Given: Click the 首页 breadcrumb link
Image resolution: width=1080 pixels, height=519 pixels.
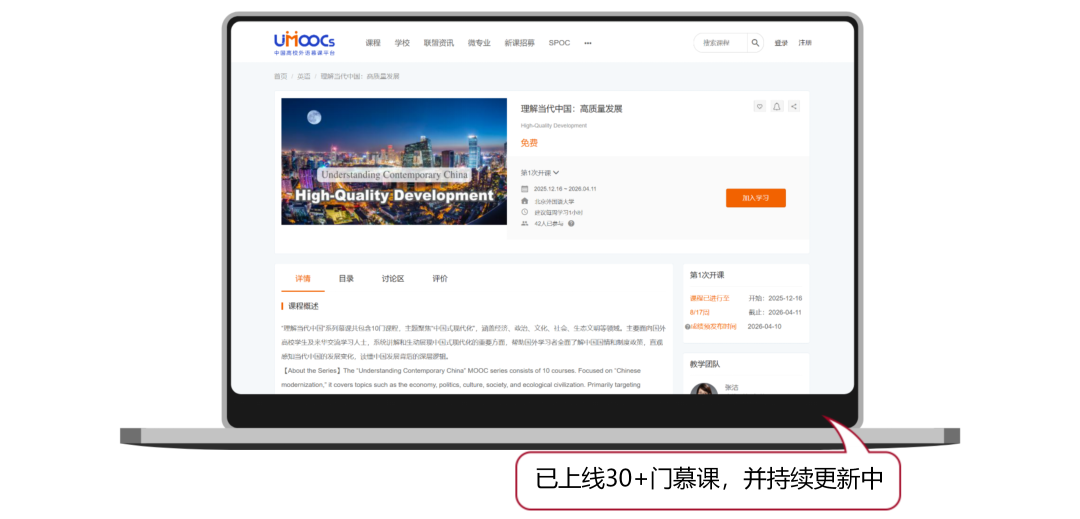Looking at the screenshot, I should pos(280,76).
